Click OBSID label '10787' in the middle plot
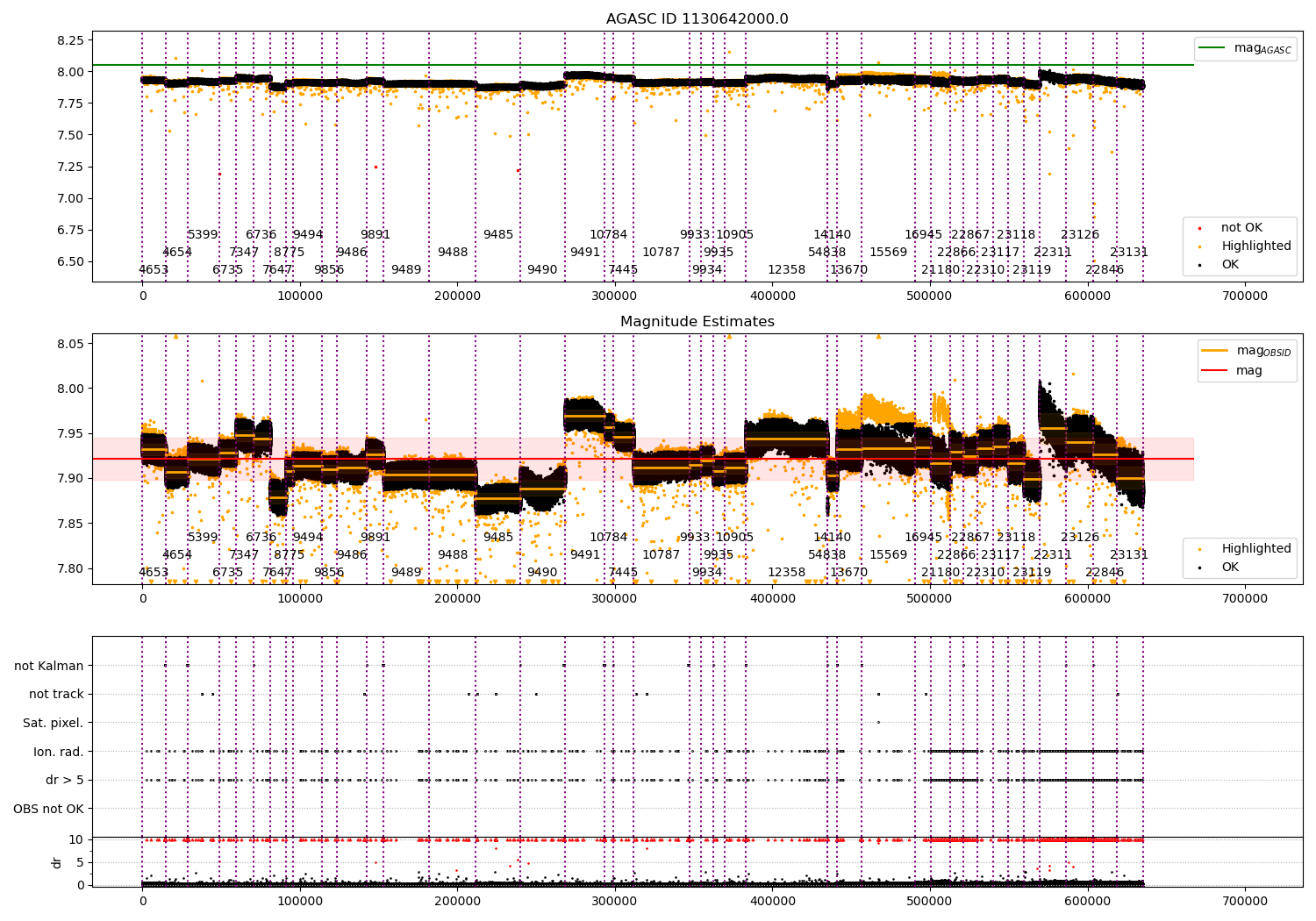 (662, 555)
